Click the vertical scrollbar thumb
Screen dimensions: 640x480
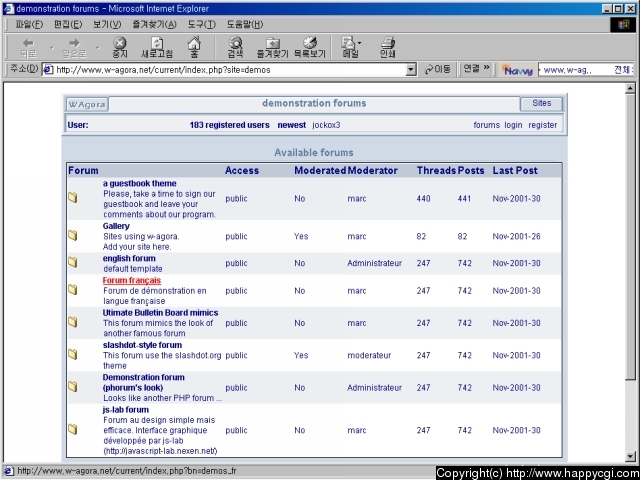(x=630, y=237)
